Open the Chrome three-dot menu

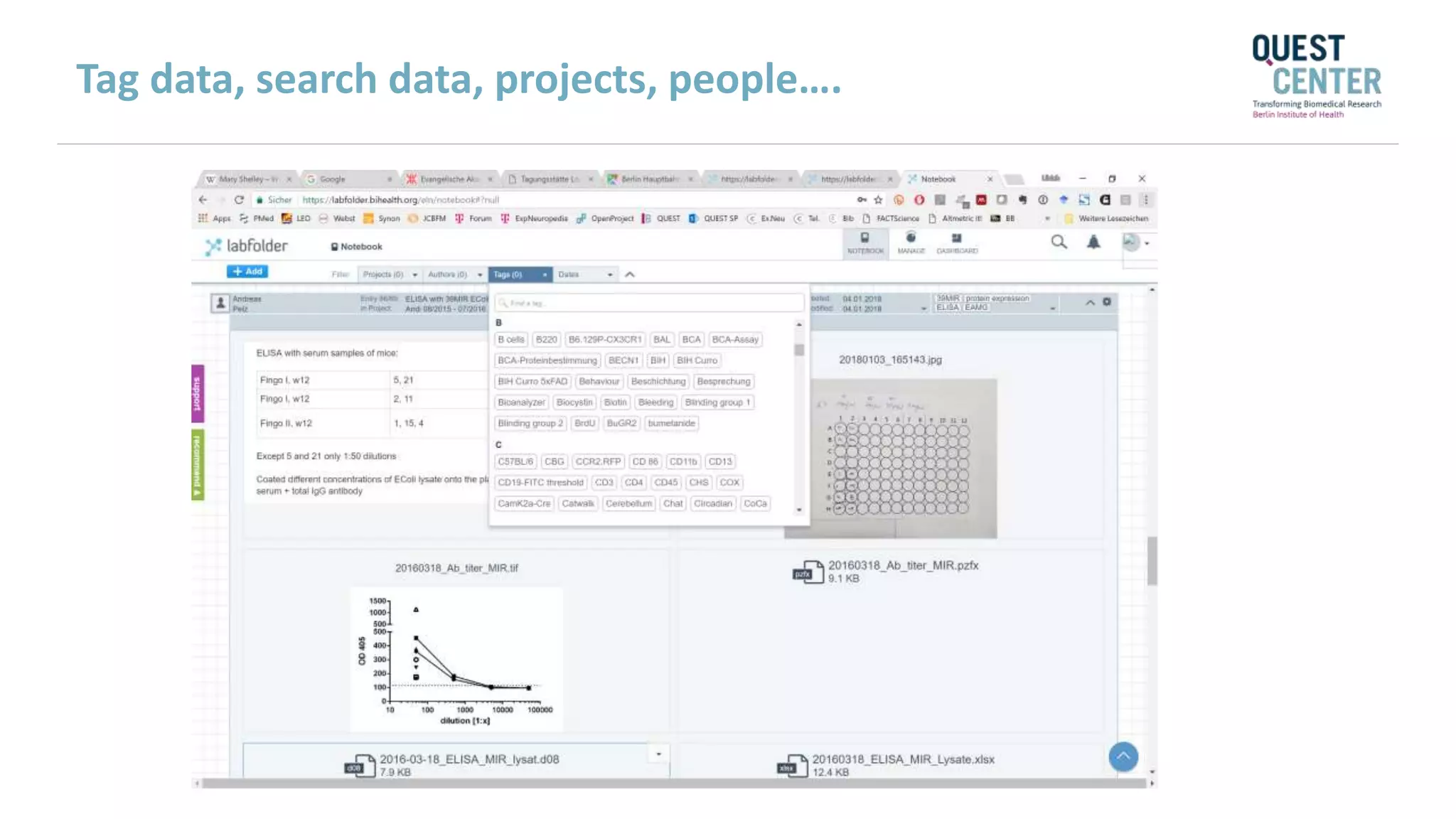pos(1145,200)
